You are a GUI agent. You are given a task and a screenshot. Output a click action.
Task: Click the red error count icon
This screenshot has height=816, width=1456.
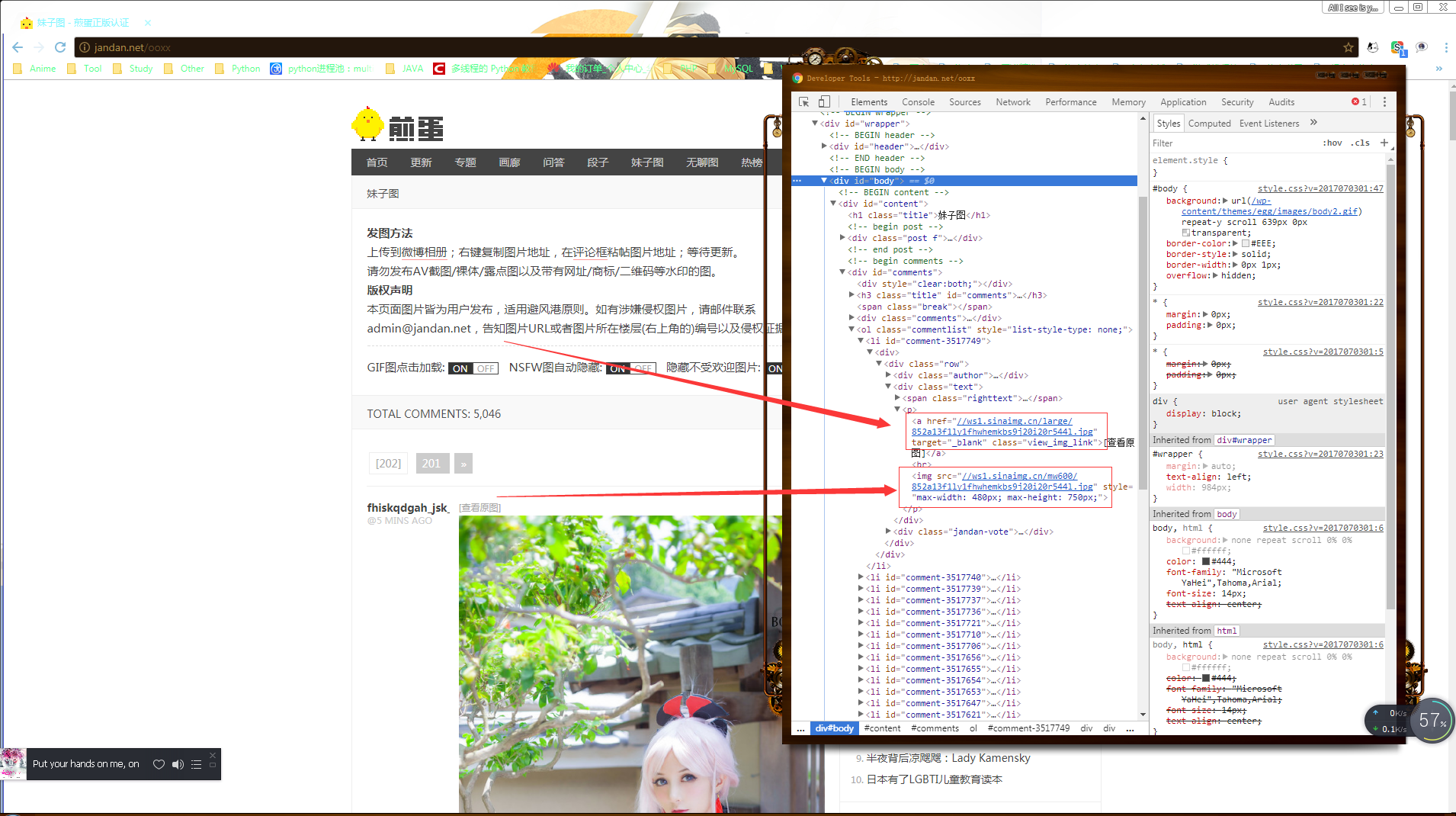tap(1355, 101)
